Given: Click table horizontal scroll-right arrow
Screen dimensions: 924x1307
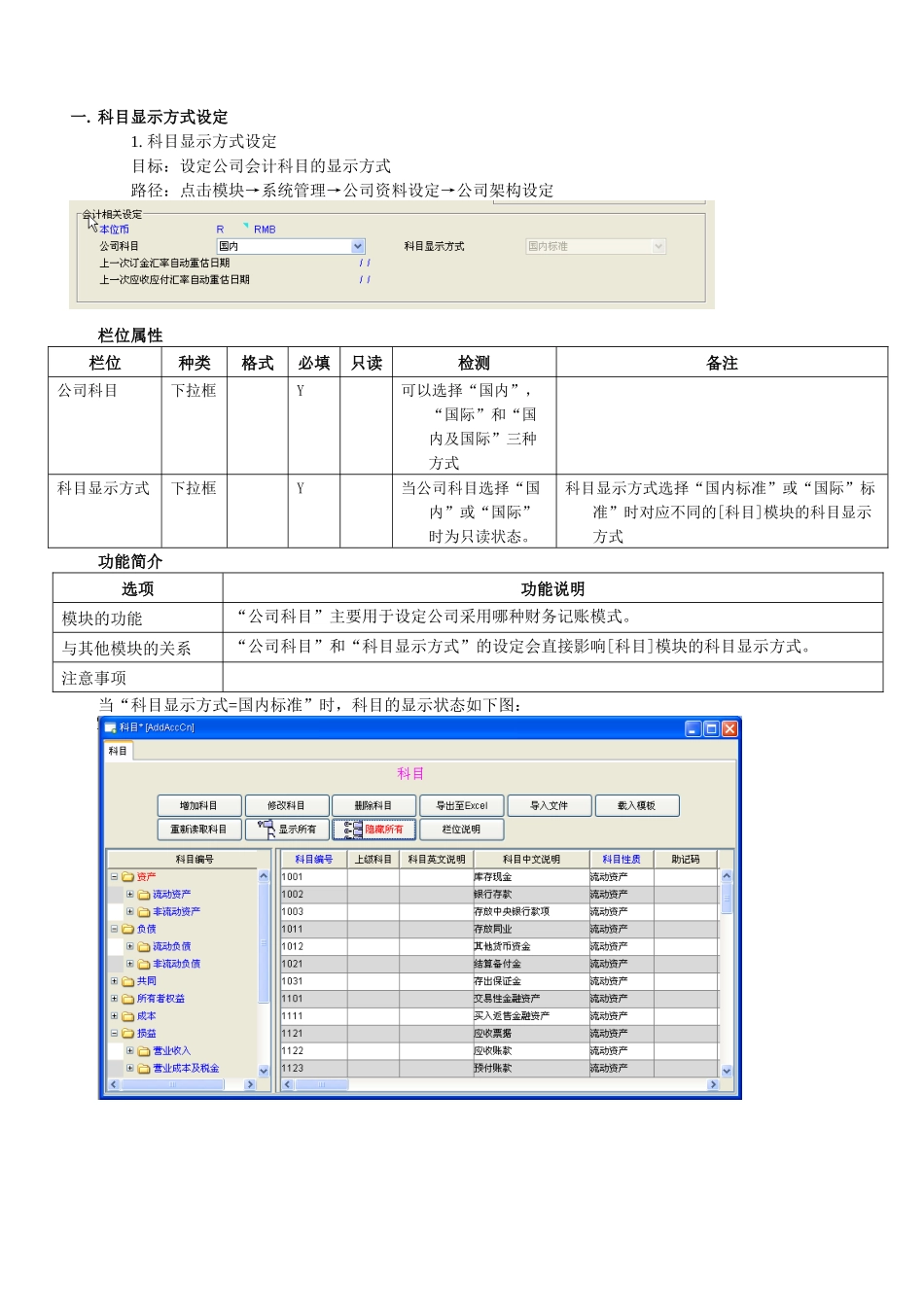Looking at the screenshot, I should pyautogui.click(x=713, y=1084).
